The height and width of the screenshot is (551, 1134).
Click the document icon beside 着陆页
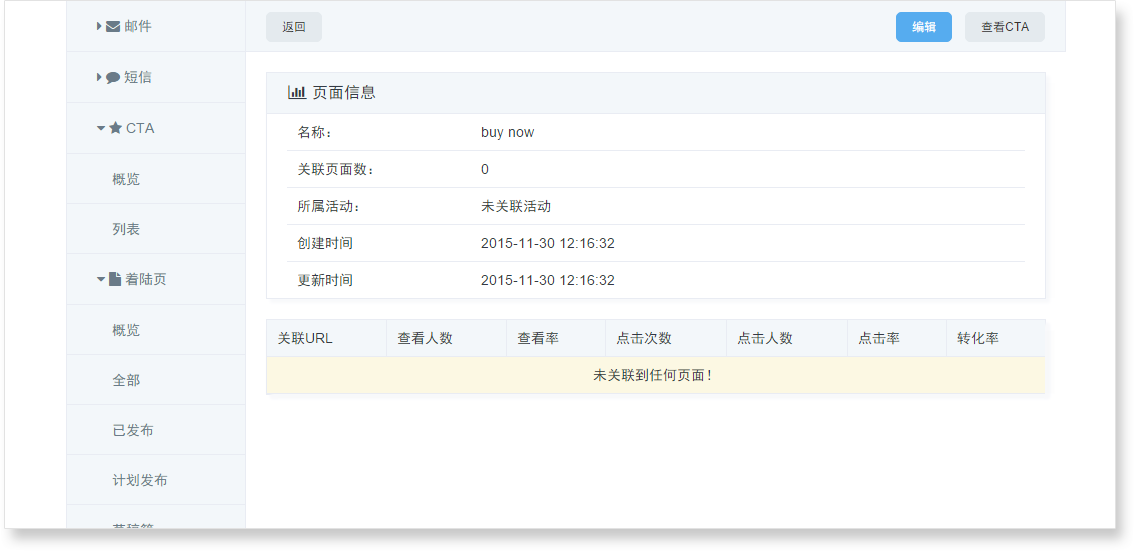115,279
